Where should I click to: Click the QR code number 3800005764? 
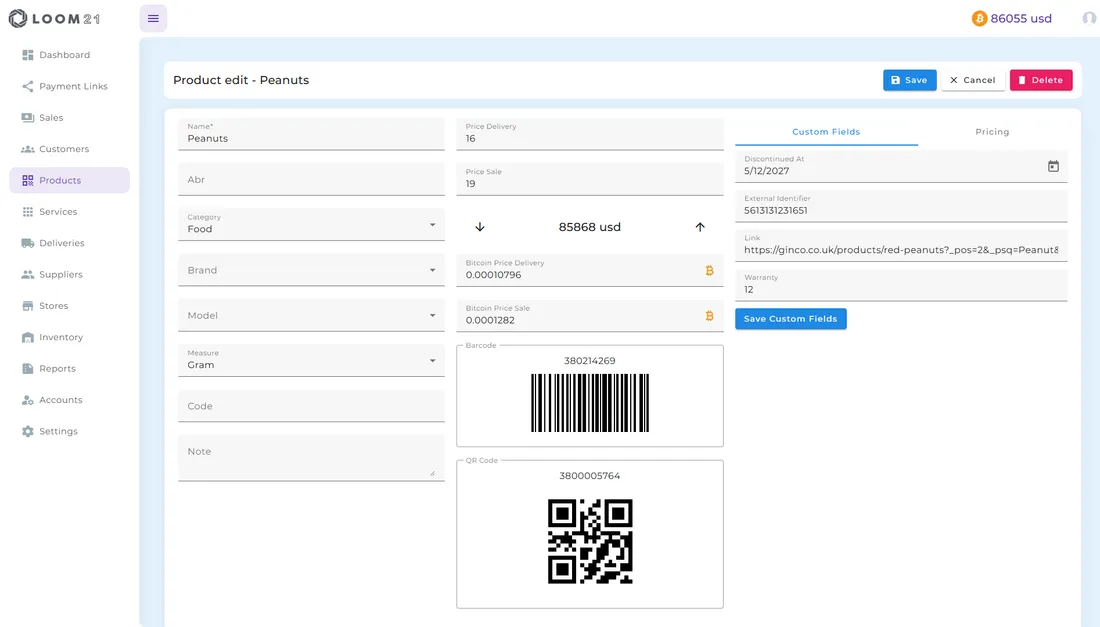(x=589, y=476)
